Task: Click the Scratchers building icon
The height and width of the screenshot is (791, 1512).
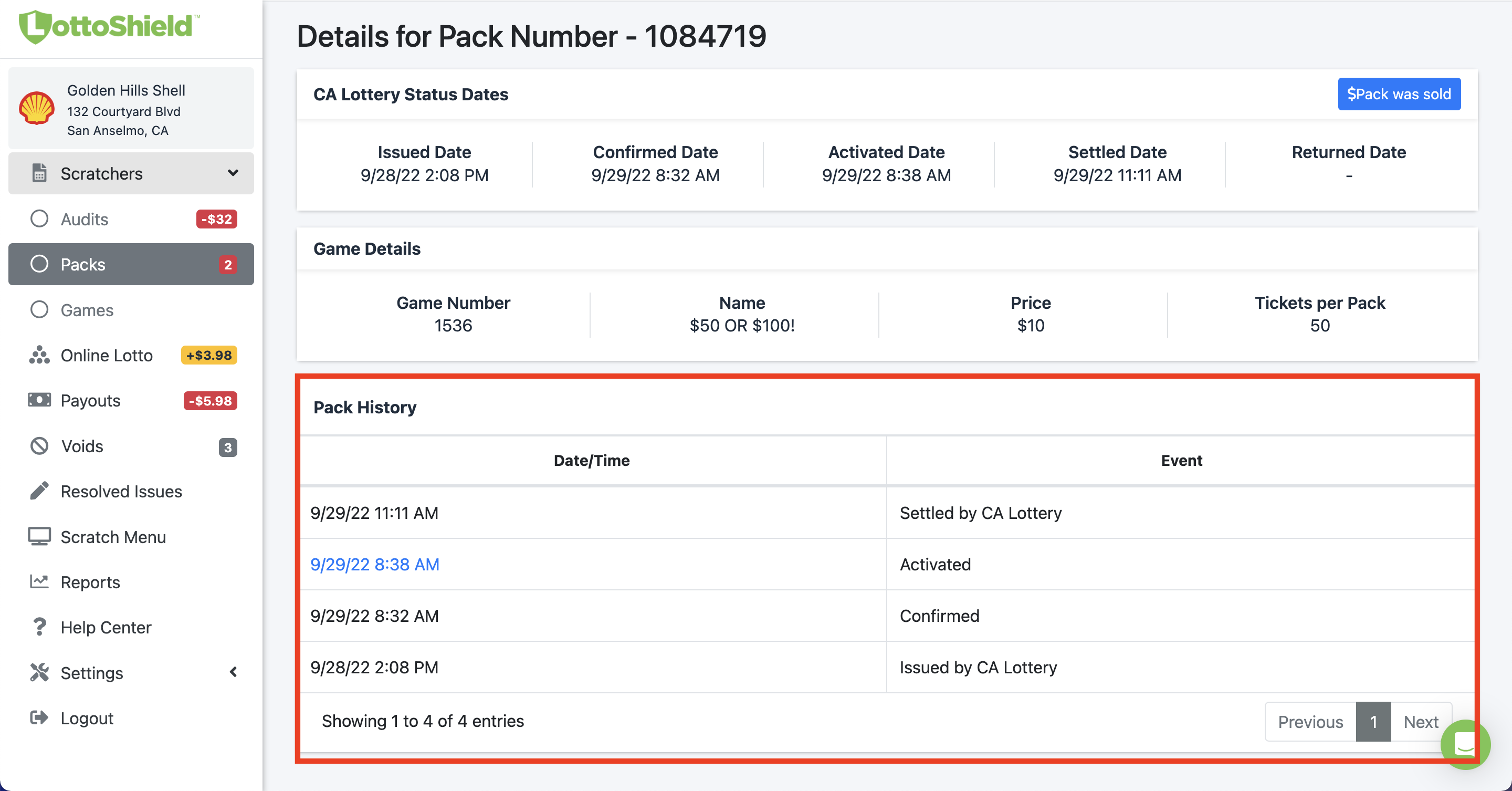Action: point(39,173)
